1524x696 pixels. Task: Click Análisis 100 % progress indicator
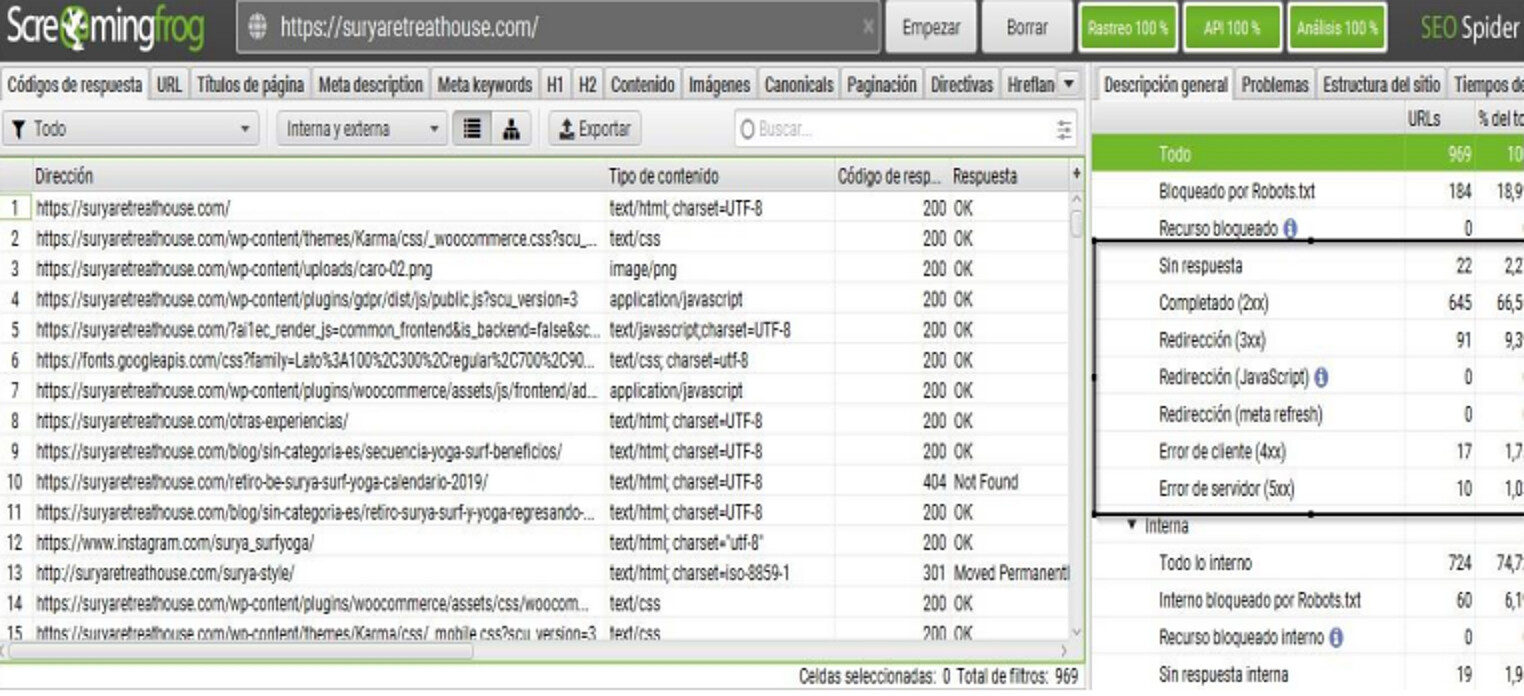pyautogui.click(x=1337, y=28)
